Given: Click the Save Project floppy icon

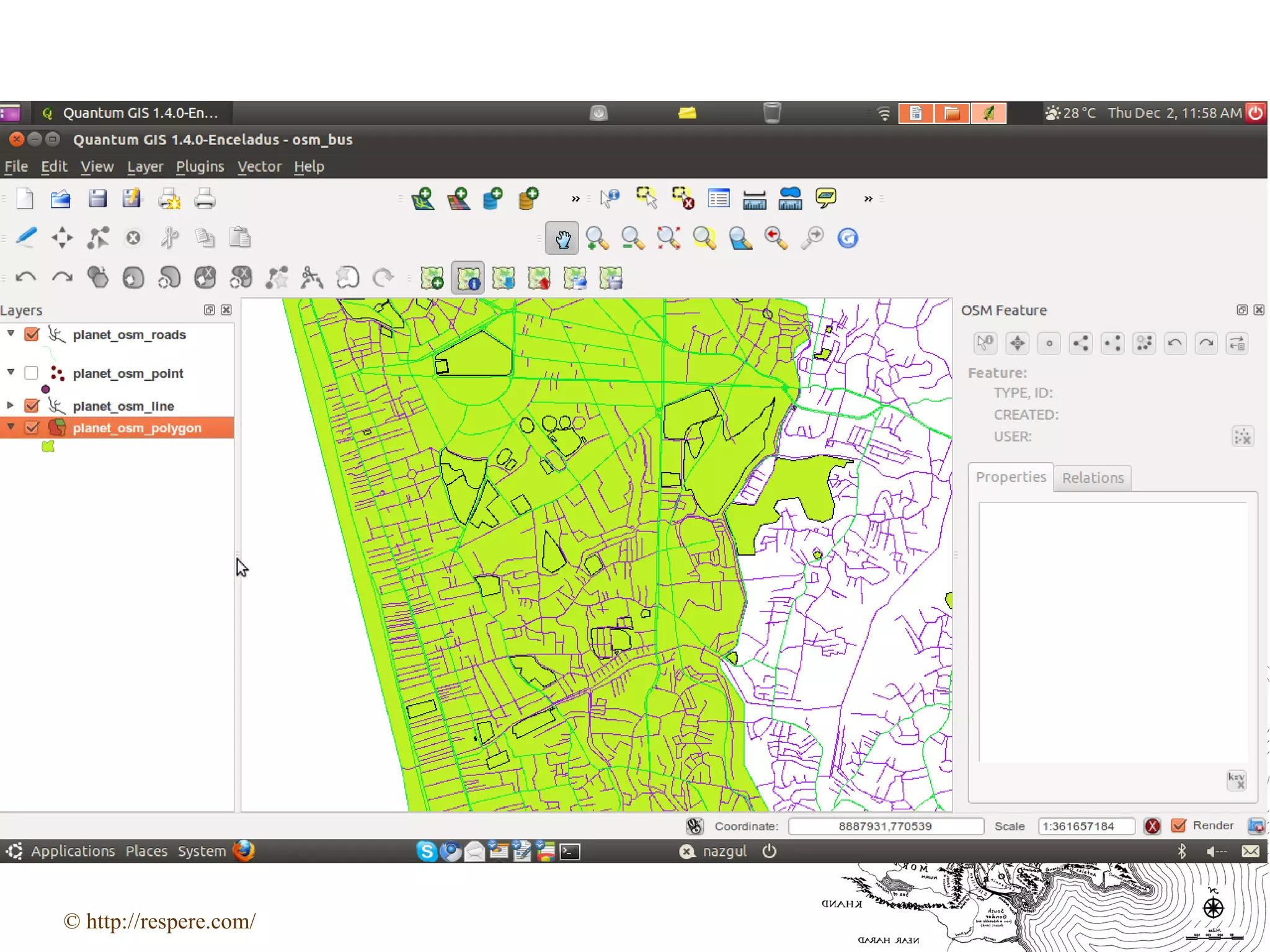Looking at the screenshot, I should (x=97, y=199).
